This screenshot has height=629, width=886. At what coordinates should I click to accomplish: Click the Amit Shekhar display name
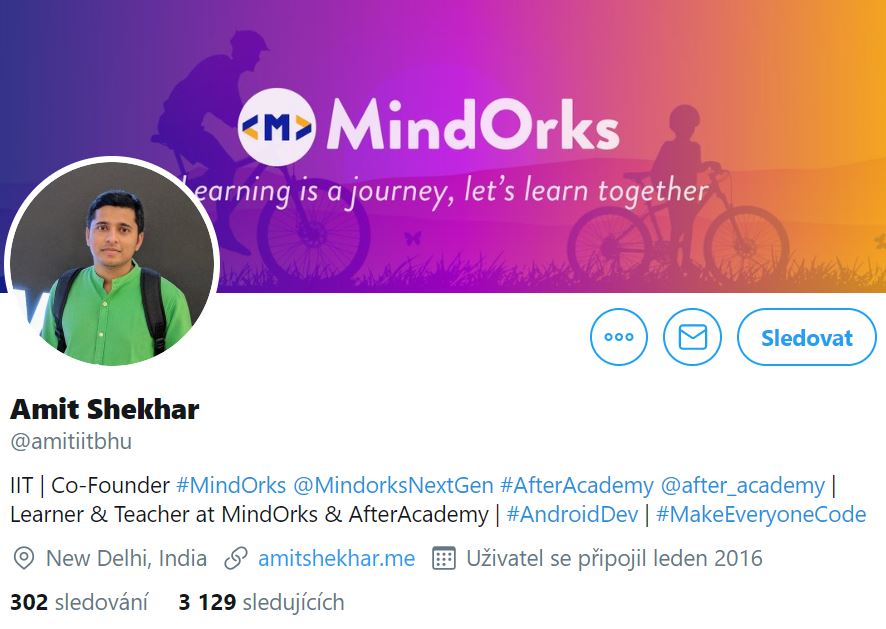click(105, 409)
